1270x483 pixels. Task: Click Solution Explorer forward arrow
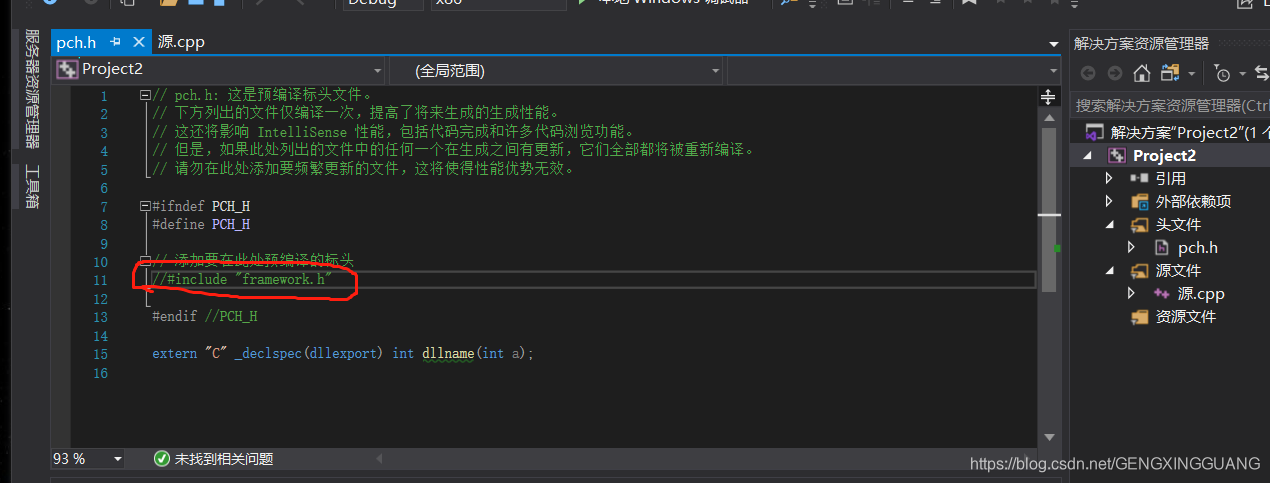(1115, 73)
